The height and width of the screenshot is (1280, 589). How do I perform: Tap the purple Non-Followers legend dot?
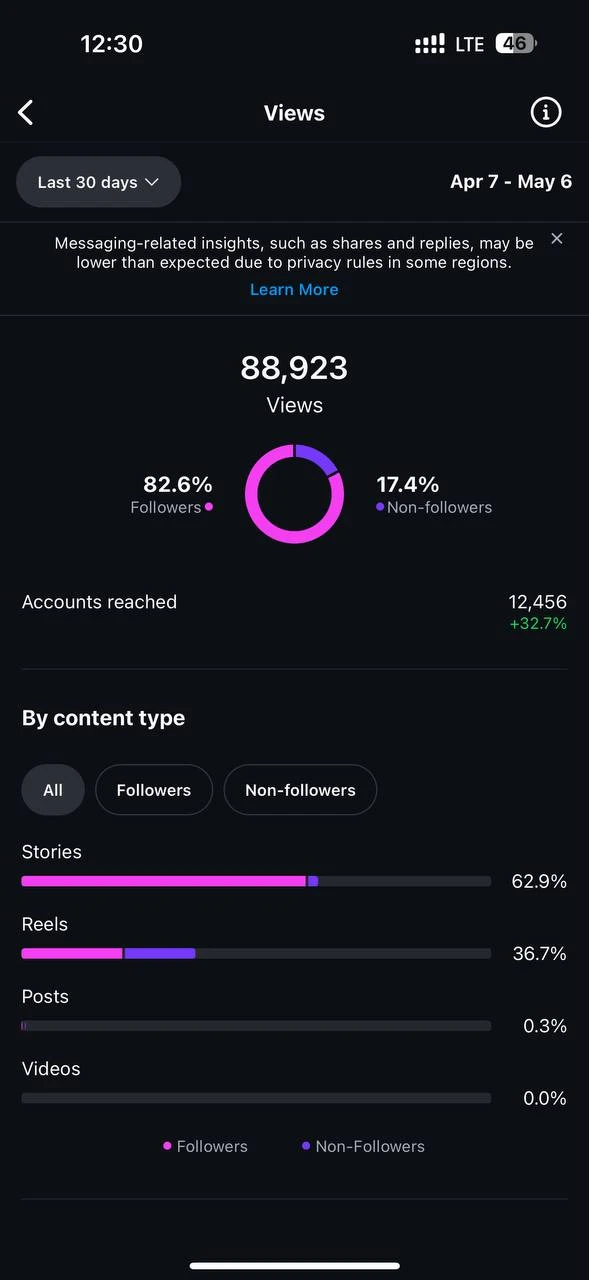(x=306, y=1146)
